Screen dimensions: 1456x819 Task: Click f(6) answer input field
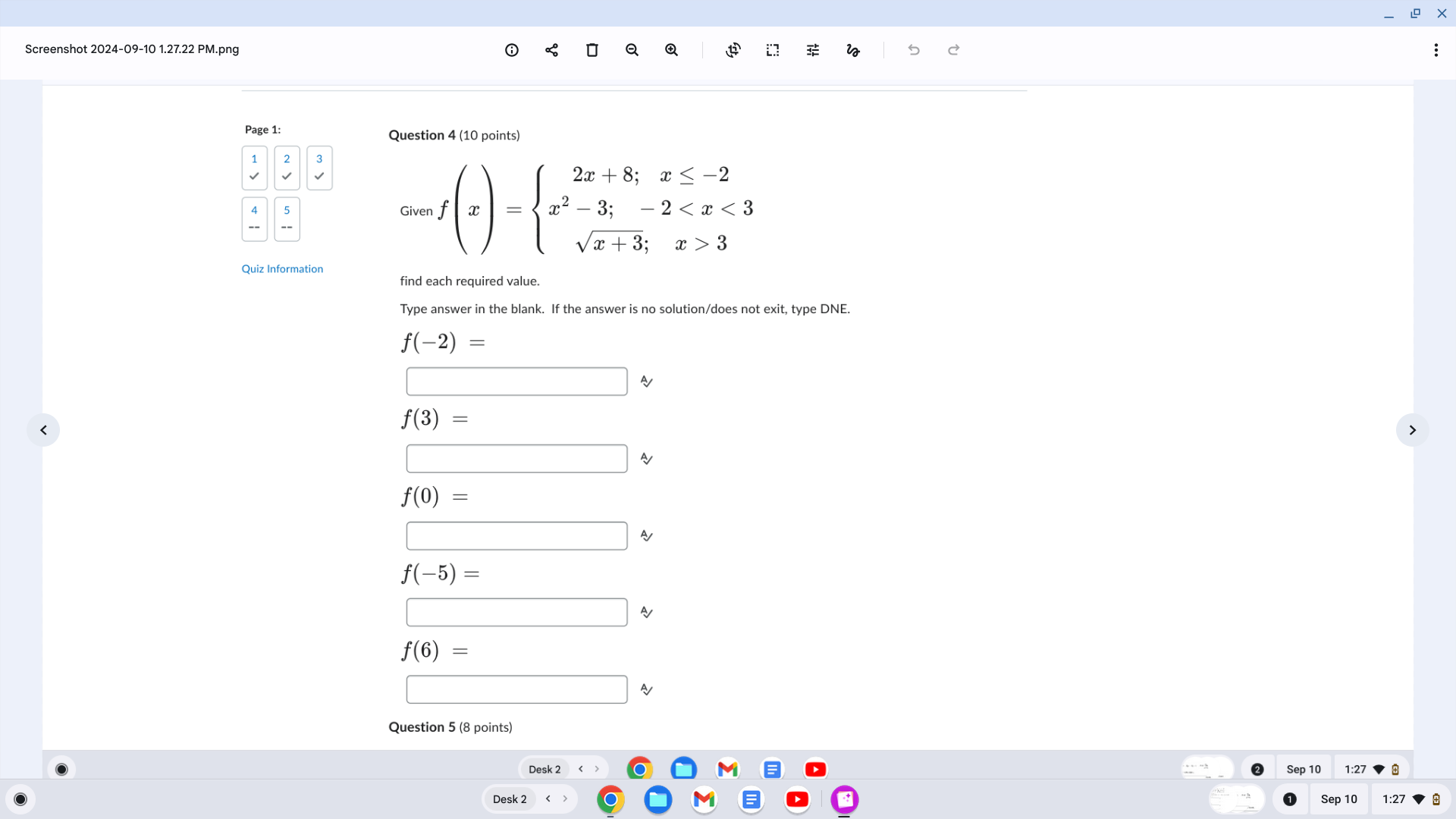point(516,688)
